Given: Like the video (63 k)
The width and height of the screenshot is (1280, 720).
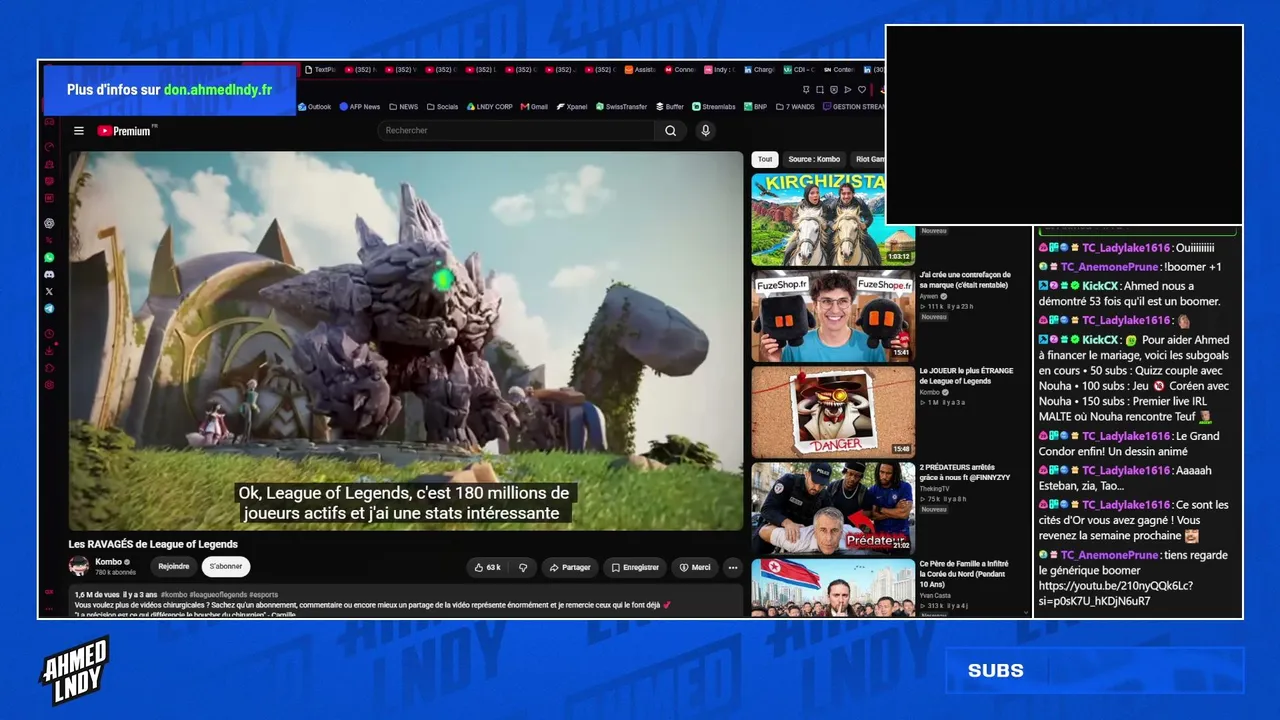Looking at the screenshot, I should pyautogui.click(x=488, y=567).
